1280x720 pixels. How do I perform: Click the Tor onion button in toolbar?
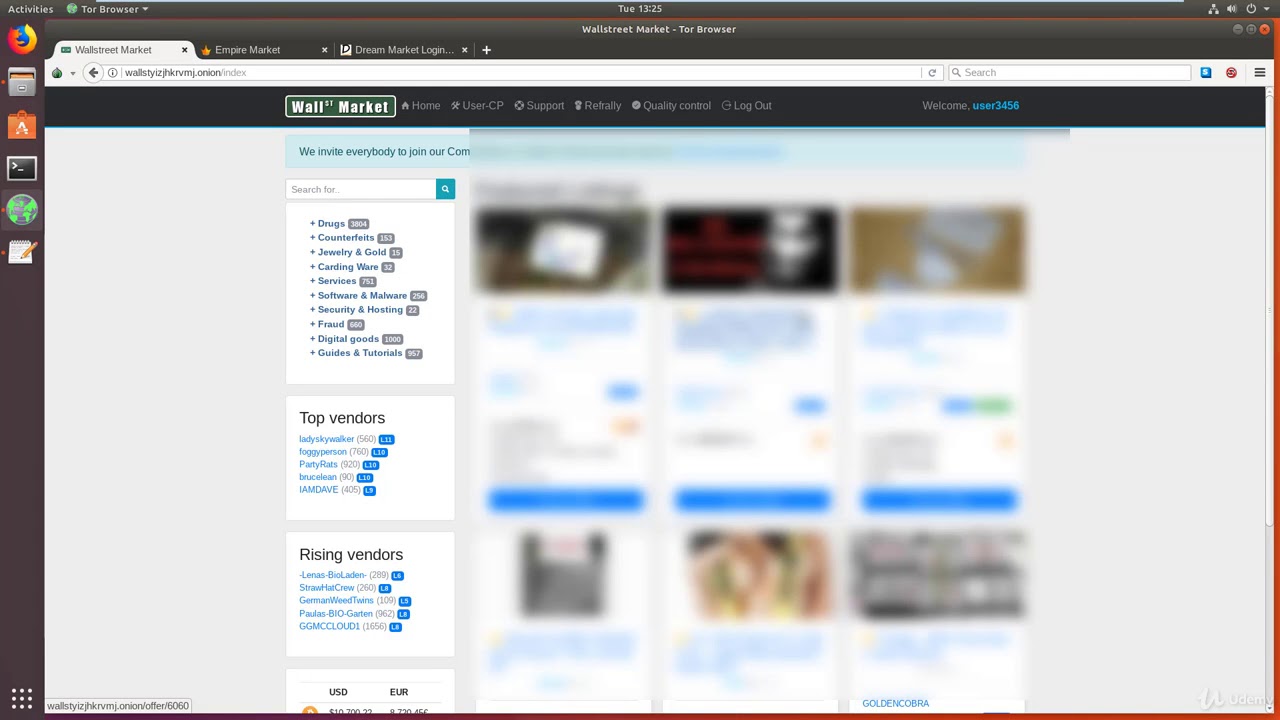tap(57, 73)
